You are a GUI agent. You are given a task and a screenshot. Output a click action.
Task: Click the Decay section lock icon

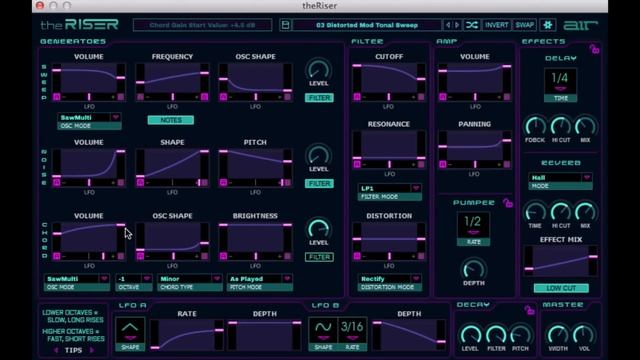click(x=529, y=310)
